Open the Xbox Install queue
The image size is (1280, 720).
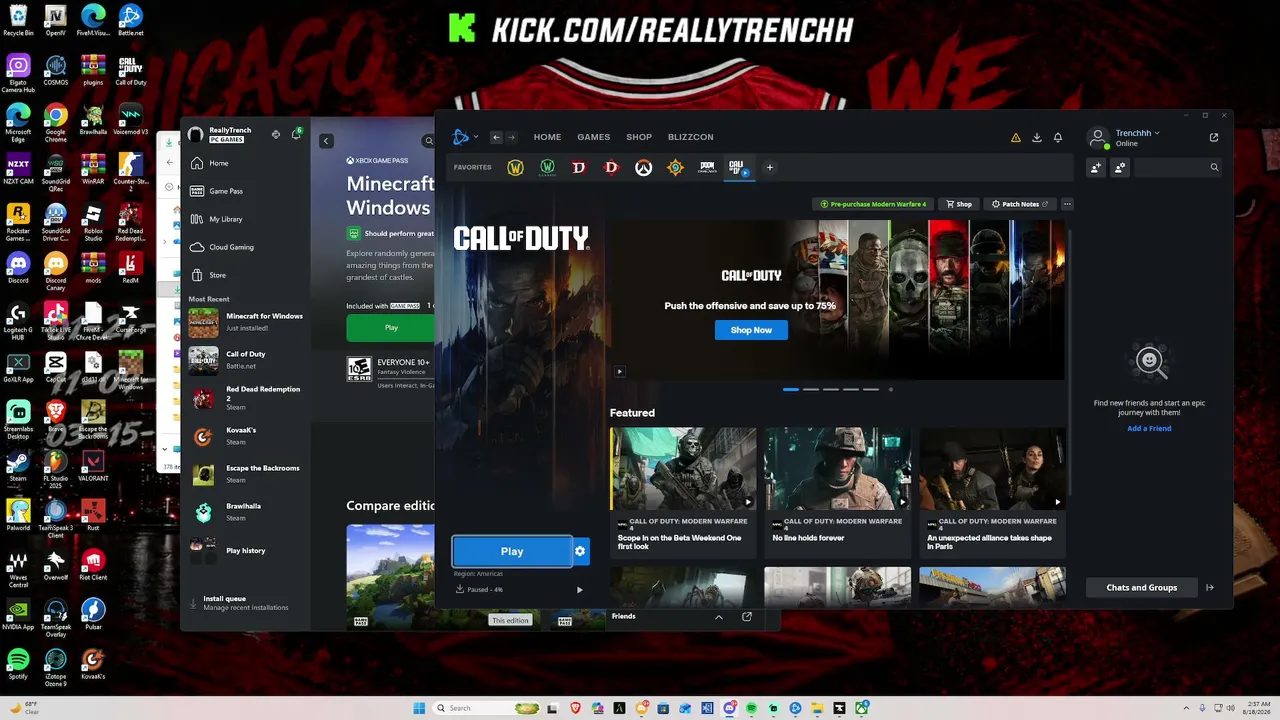pyautogui.click(x=245, y=603)
